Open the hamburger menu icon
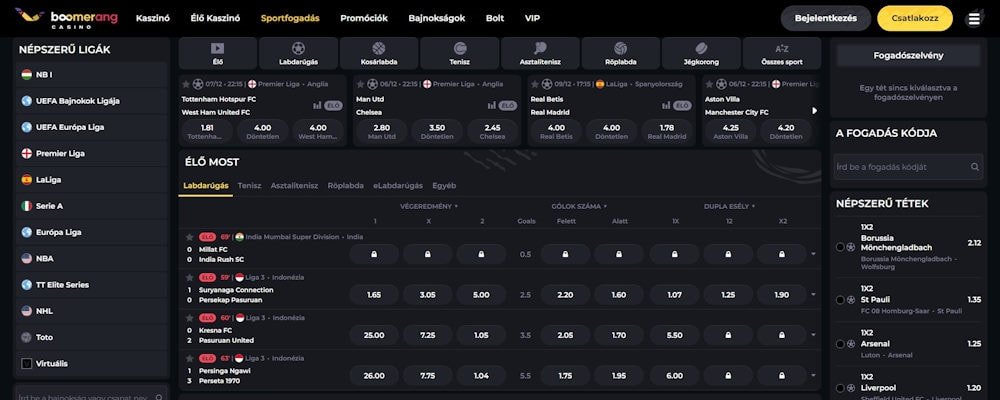Screen dimensions: 1000x400 pyautogui.click(x=974, y=19)
